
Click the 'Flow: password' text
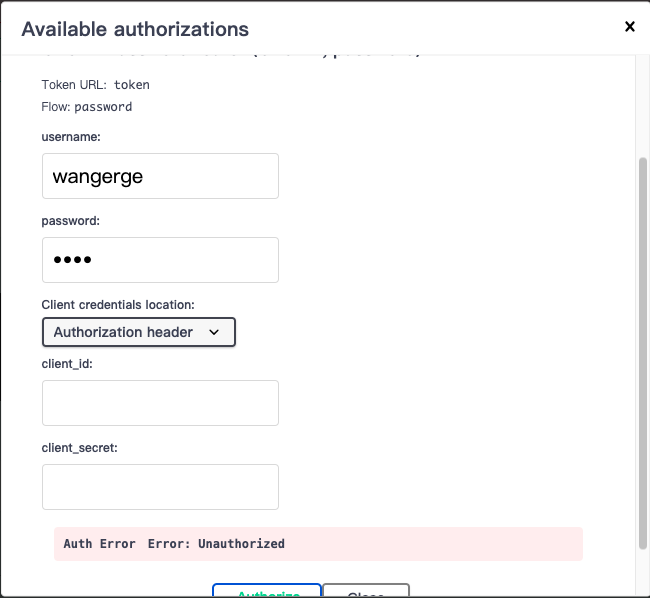87,107
